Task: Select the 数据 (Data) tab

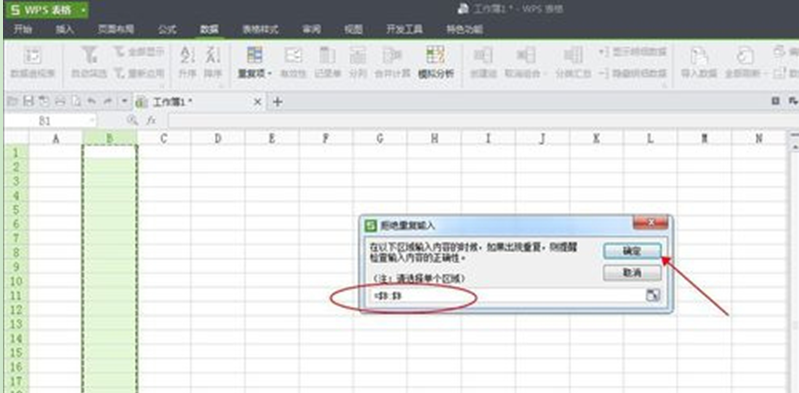Action: [209, 30]
